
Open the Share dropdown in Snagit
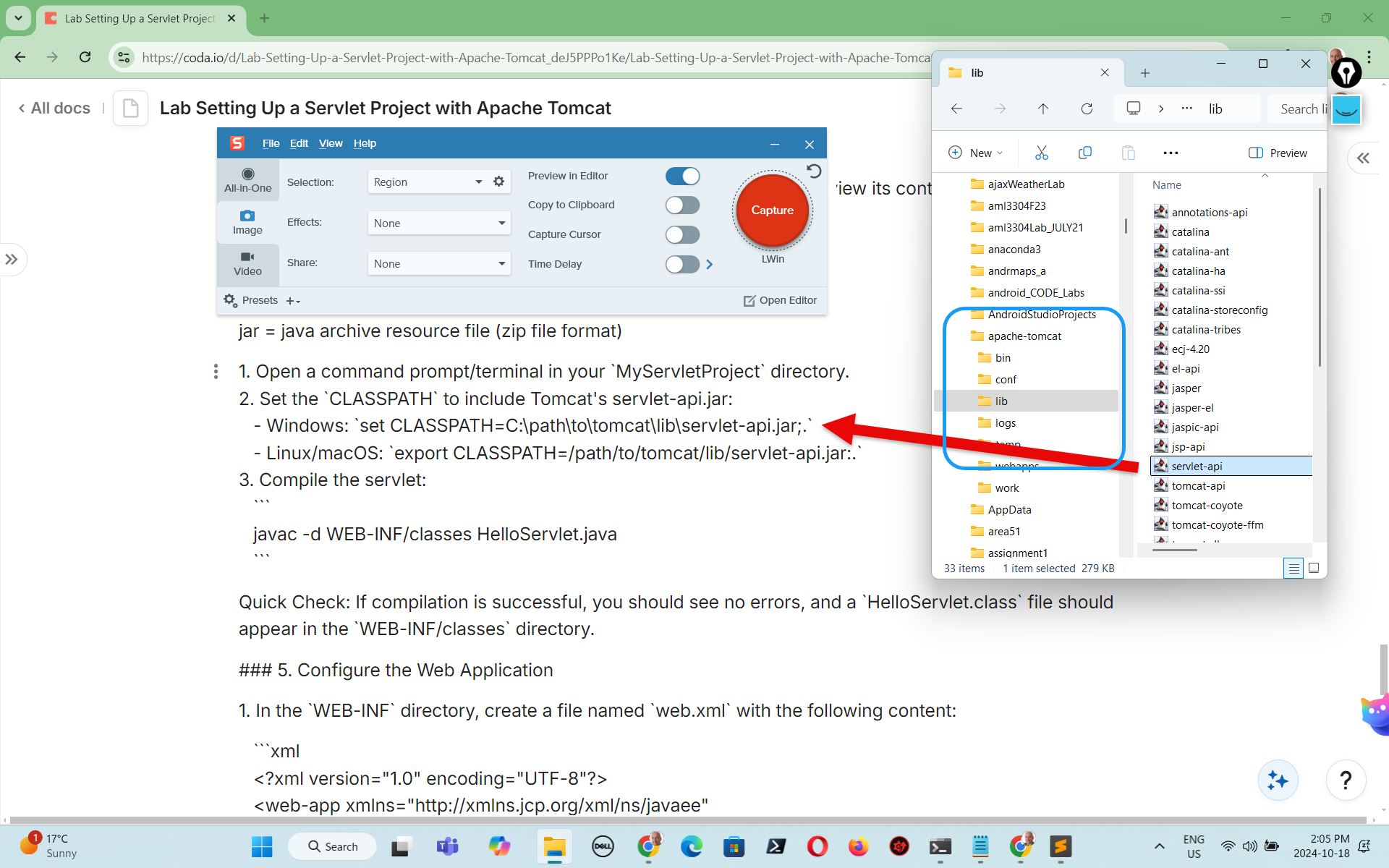click(439, 263)
